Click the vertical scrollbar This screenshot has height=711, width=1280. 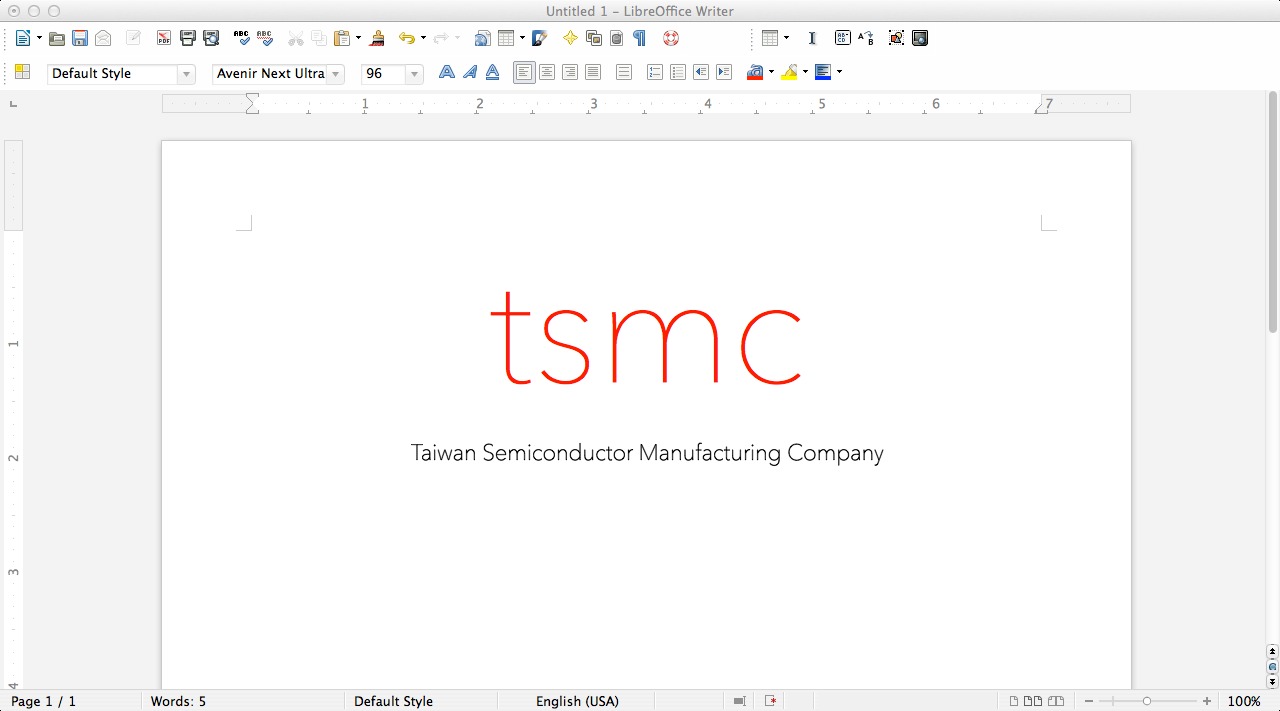[1272, 212]
